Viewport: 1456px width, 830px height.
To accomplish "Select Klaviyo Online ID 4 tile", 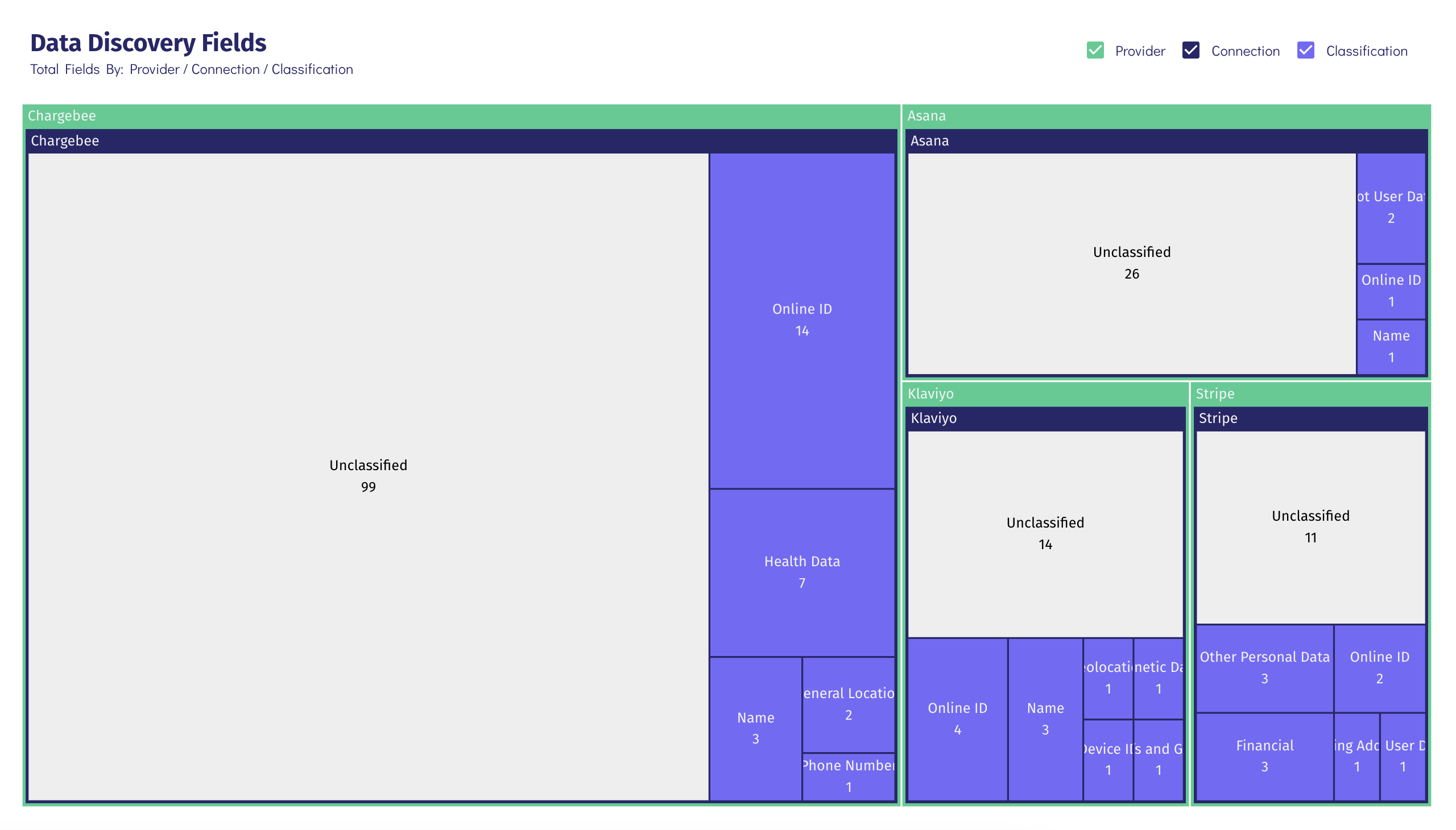I will (957, 718).
